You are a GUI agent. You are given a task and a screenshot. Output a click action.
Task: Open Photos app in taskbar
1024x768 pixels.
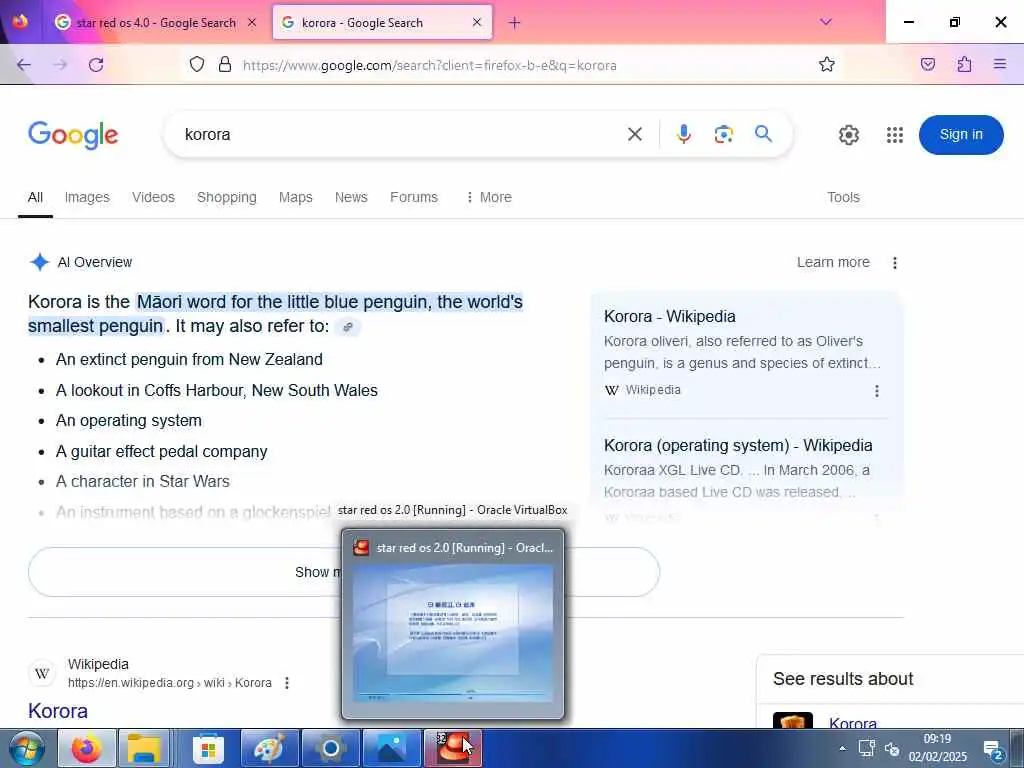pyautogui.click(x=391, y=748)
